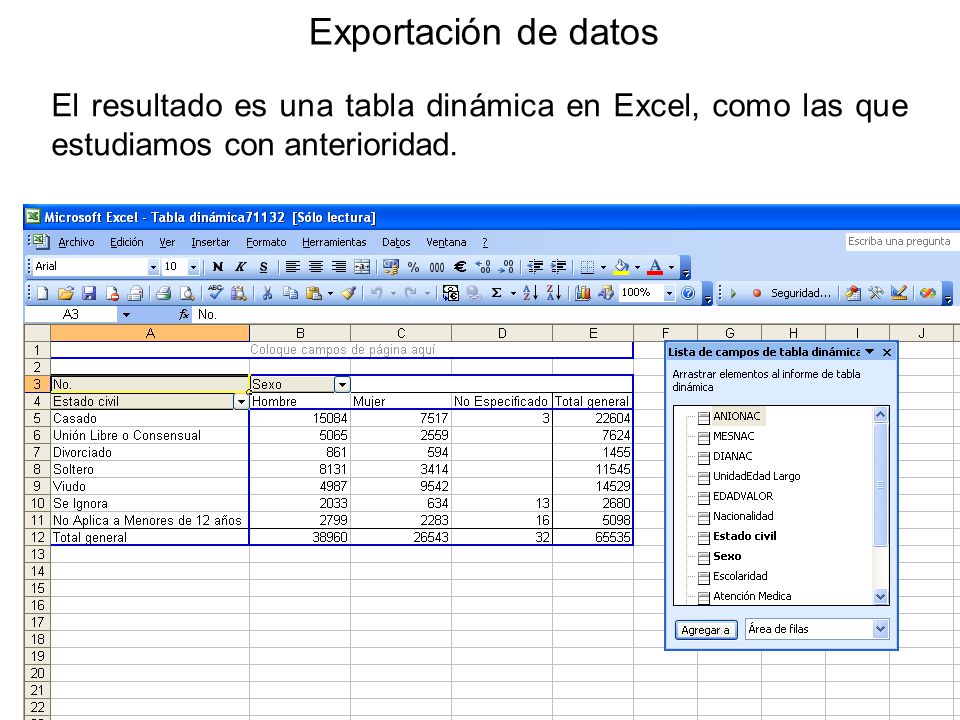Select the ANIONAC field
This screenshot has height=720, width=960.
[x=737, y=416]
